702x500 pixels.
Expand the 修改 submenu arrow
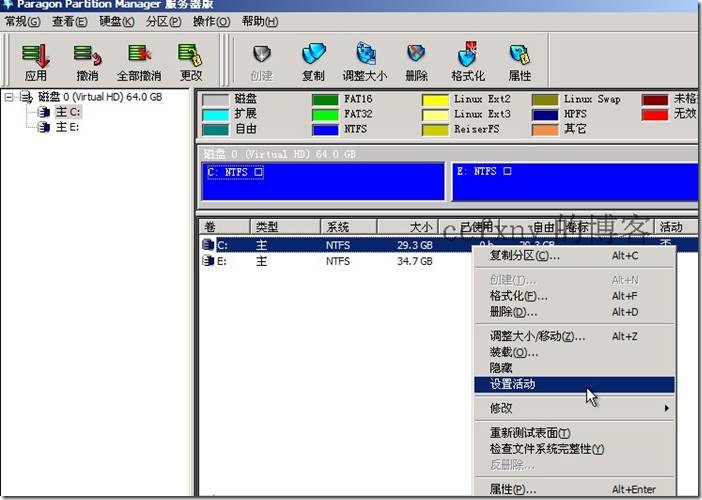click(x=667, y=408)
